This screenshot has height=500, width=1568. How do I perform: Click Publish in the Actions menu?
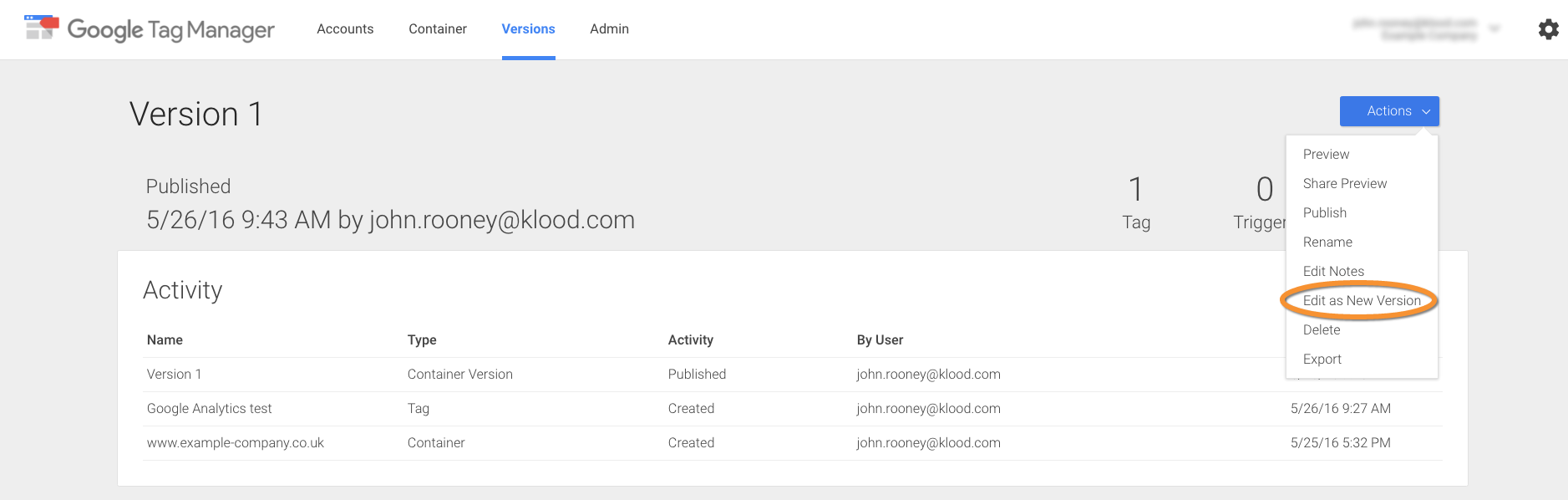pyautogui.click(x=1324, y=213)
